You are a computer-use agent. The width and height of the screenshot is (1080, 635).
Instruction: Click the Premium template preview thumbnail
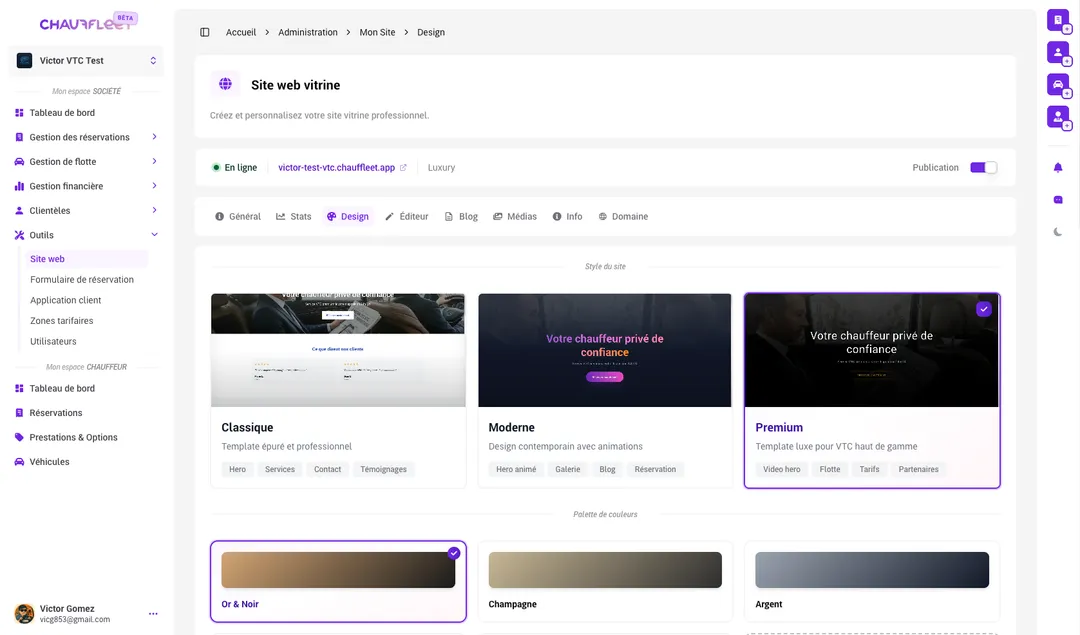[x=872, y=351]
